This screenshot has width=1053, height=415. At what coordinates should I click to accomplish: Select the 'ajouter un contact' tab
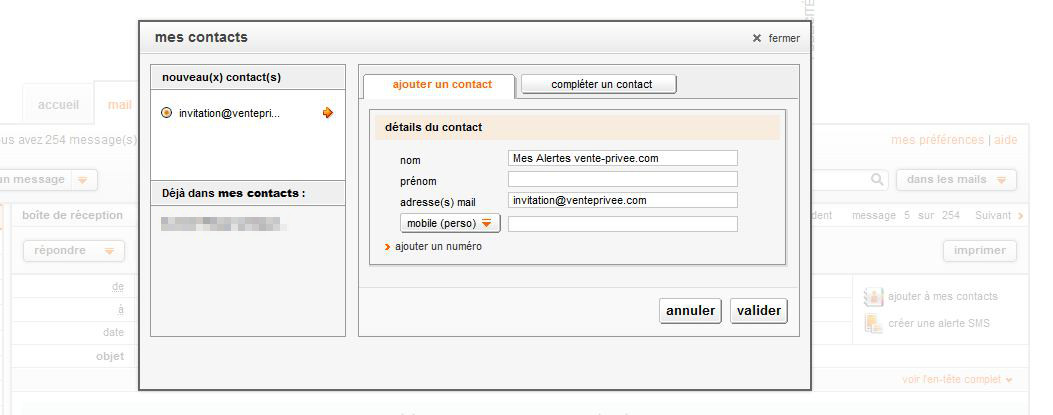(x=442, y=85)
